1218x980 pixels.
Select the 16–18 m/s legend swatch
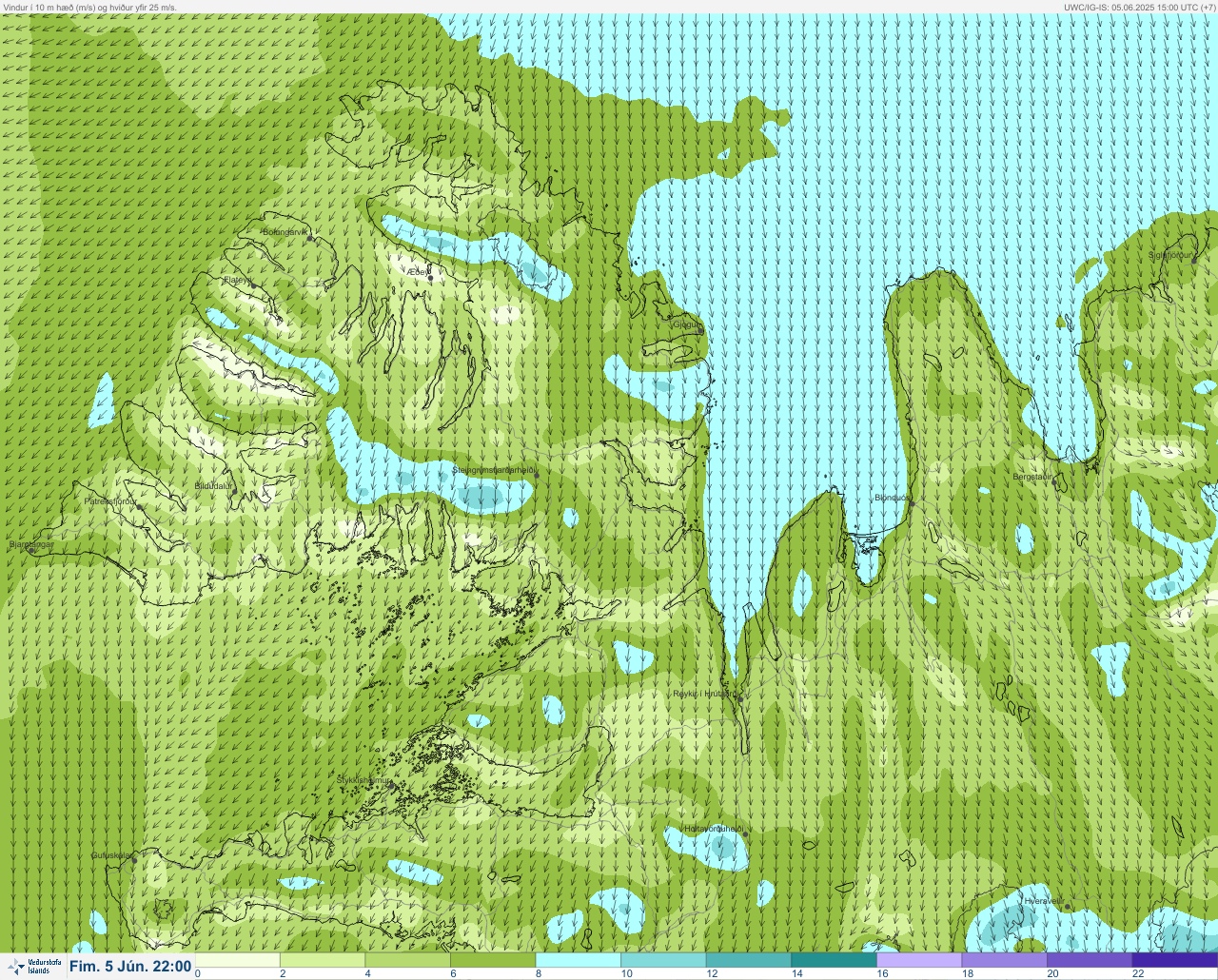click(919, 960)
